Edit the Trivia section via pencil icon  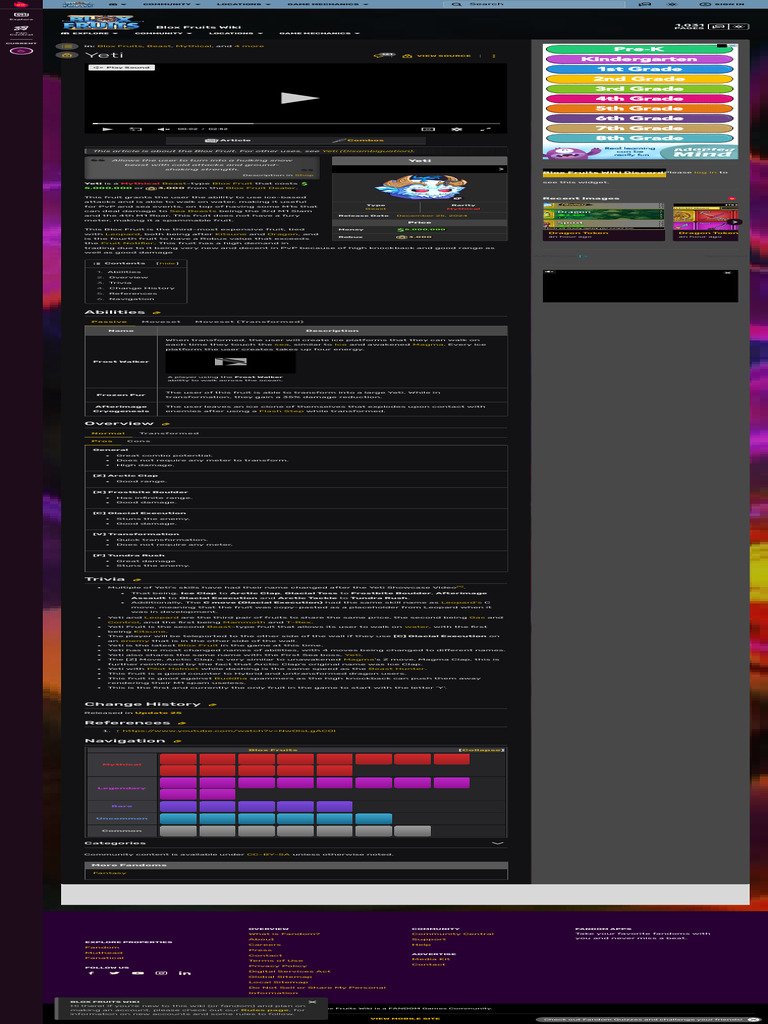click(136, 580)
